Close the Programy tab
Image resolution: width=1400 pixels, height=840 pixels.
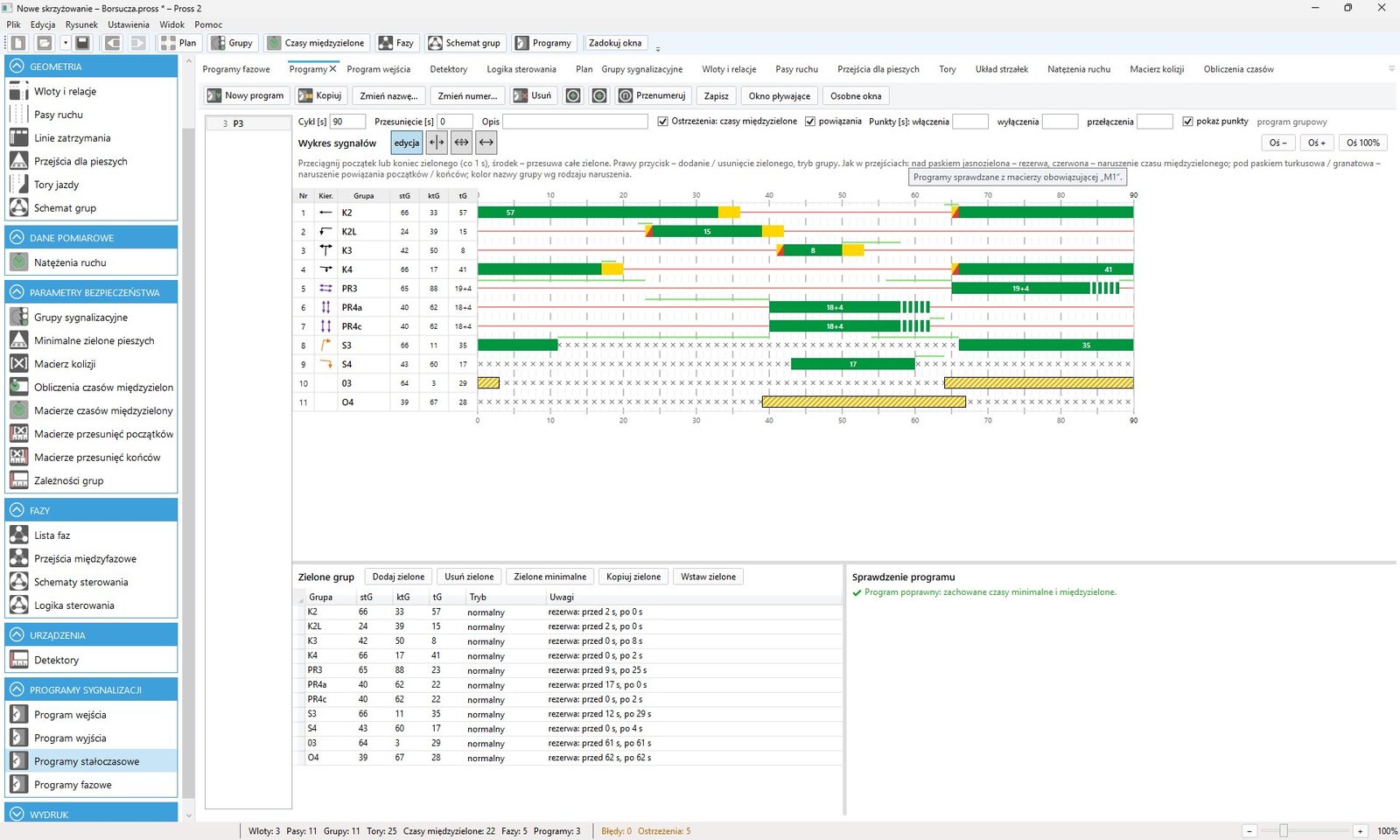[x=332, y=68]
